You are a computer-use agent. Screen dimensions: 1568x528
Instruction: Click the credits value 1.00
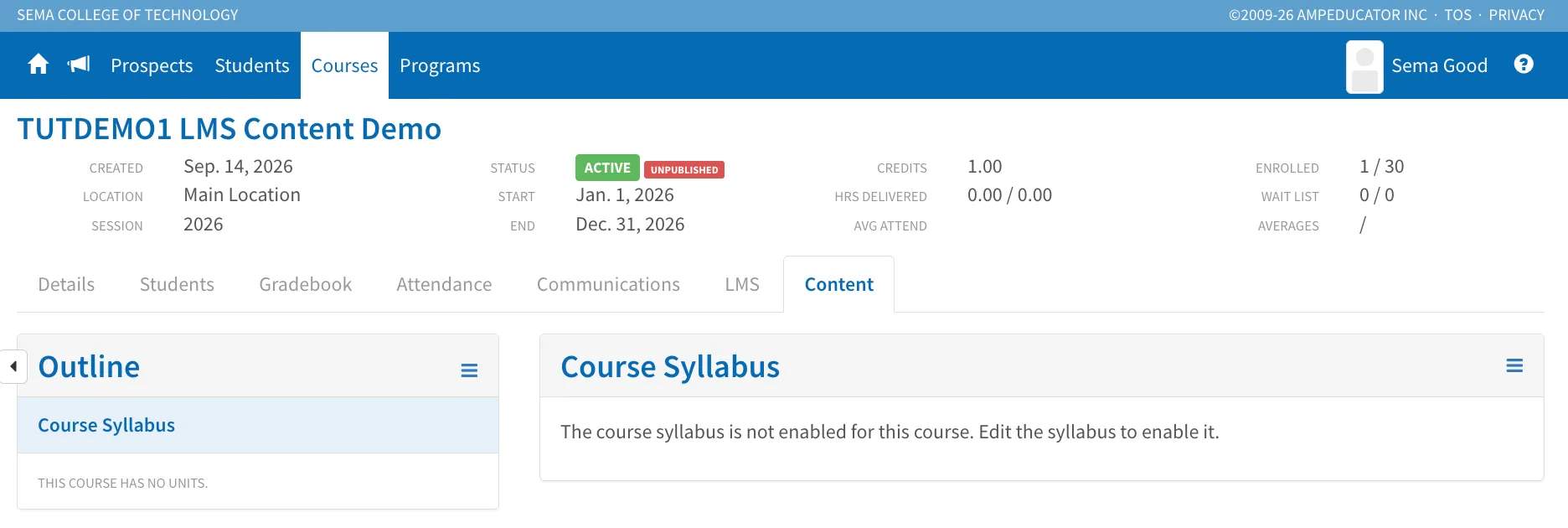coord(985,167)
